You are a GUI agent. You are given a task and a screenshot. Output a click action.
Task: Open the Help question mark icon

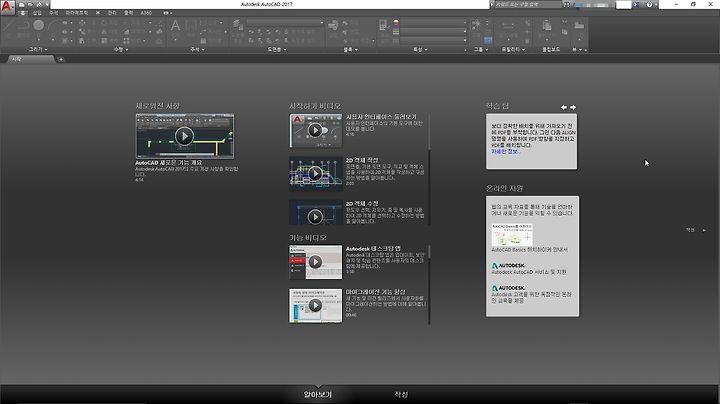tap(649, 5)
